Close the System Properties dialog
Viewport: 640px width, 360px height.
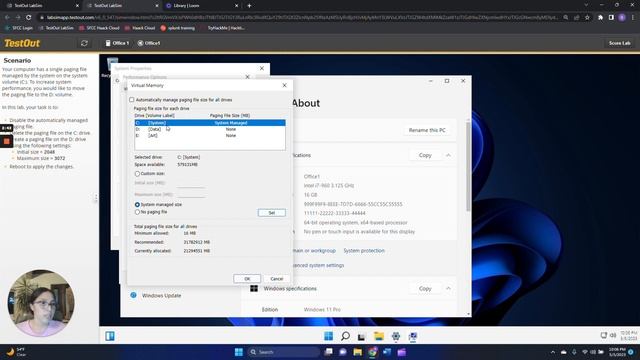pyautogui.click(x=262, y=68)
